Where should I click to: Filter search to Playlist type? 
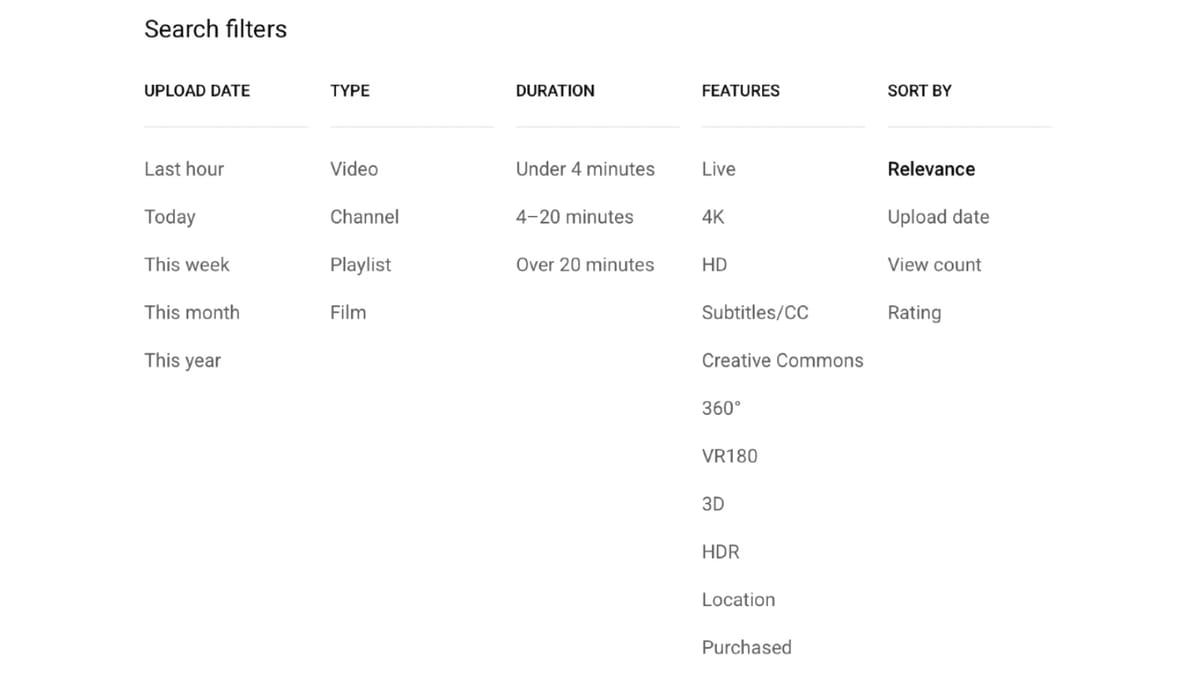[x=360, y=264]
